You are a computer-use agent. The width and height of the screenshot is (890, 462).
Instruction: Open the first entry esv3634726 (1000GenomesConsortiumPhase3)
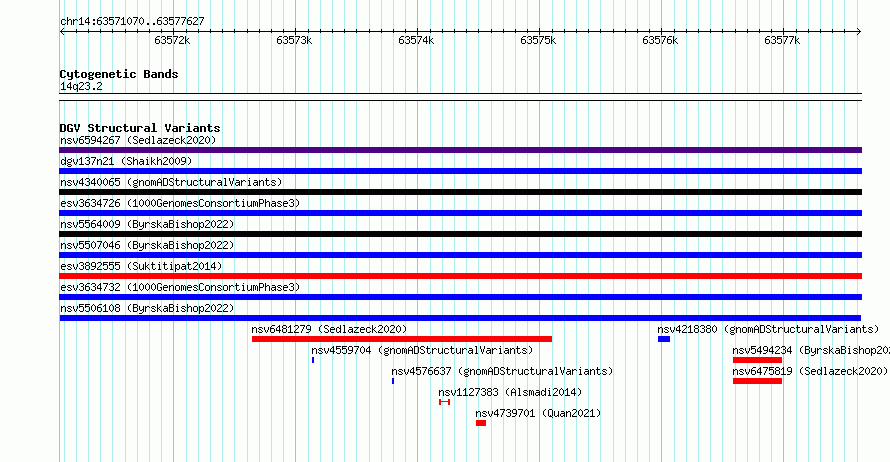(x=180, y=203)
